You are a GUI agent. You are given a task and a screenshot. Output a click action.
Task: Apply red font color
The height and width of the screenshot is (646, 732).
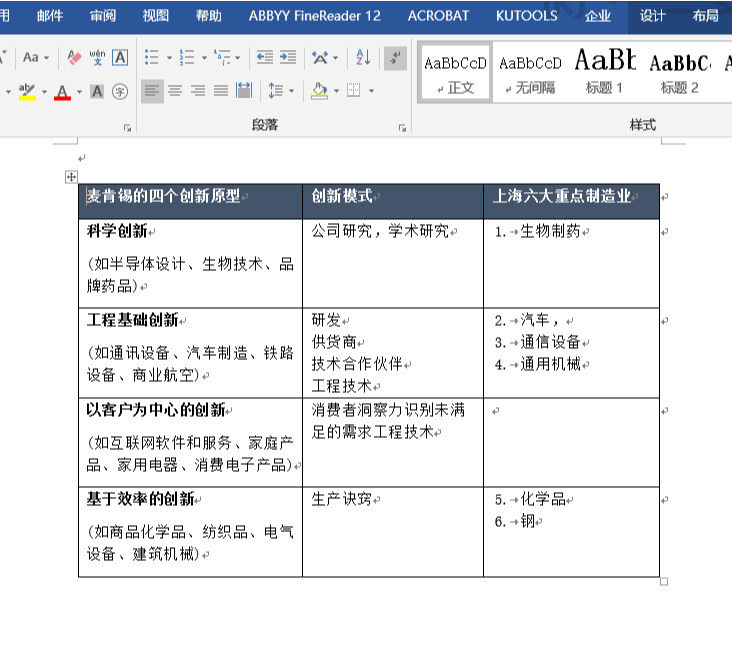pos(62,92)
